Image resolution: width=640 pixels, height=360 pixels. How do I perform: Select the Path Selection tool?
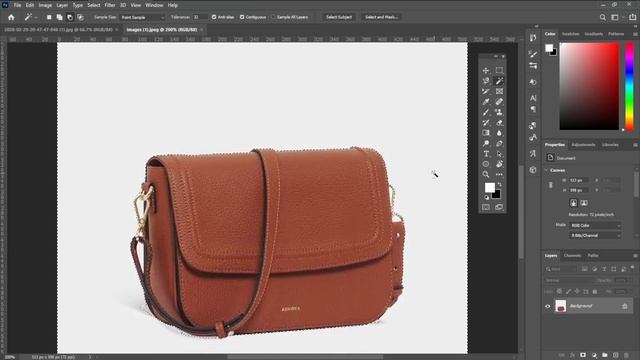[499, 154]
